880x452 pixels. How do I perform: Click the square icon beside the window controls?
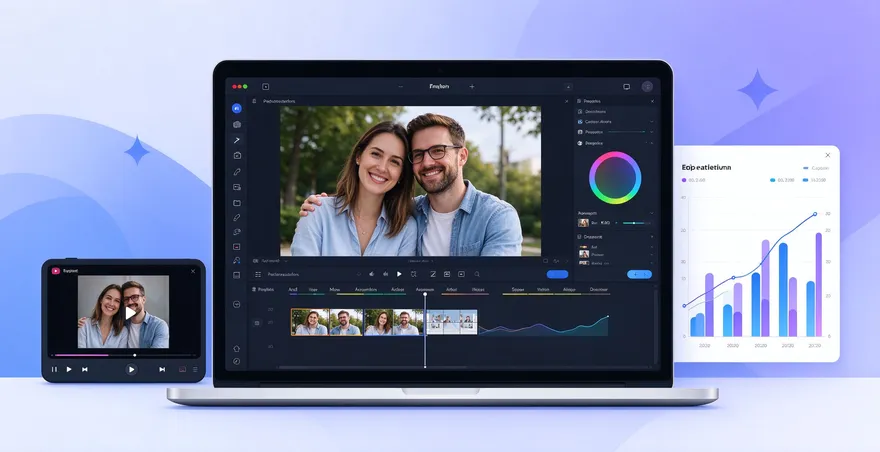coord(265,86)
